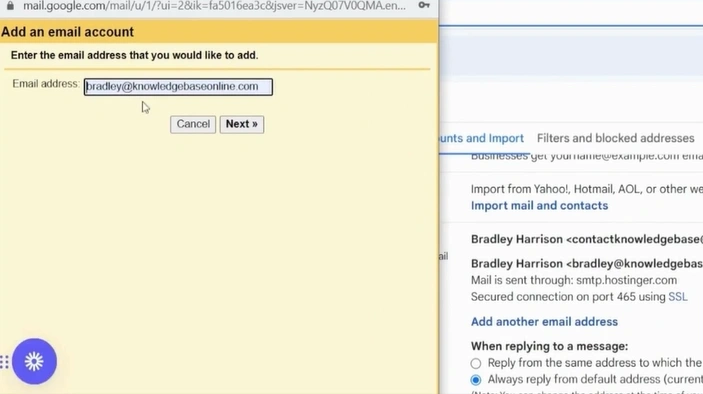The image size is (703, 394).
Task: Open the round purple sunburst widget button
Action: [x=34, y=361]
